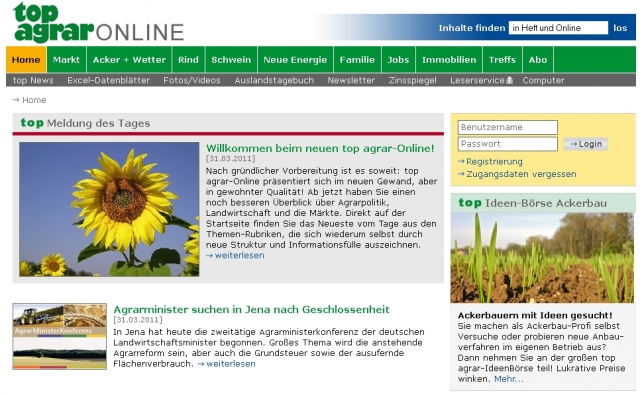Open the Familie tab

(x=357, y=60)
